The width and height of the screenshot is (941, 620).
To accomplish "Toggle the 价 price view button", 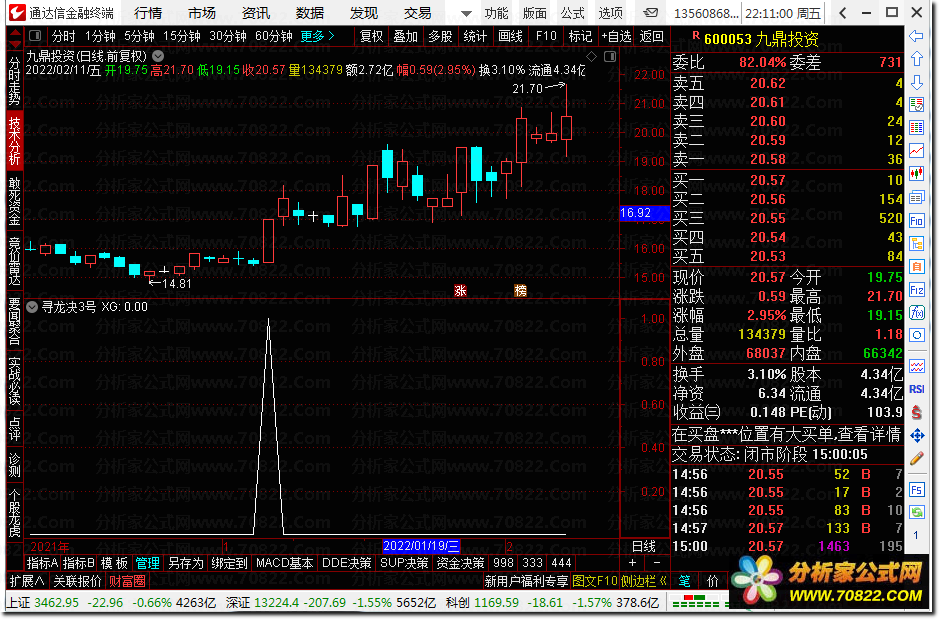I will [712, 581].
